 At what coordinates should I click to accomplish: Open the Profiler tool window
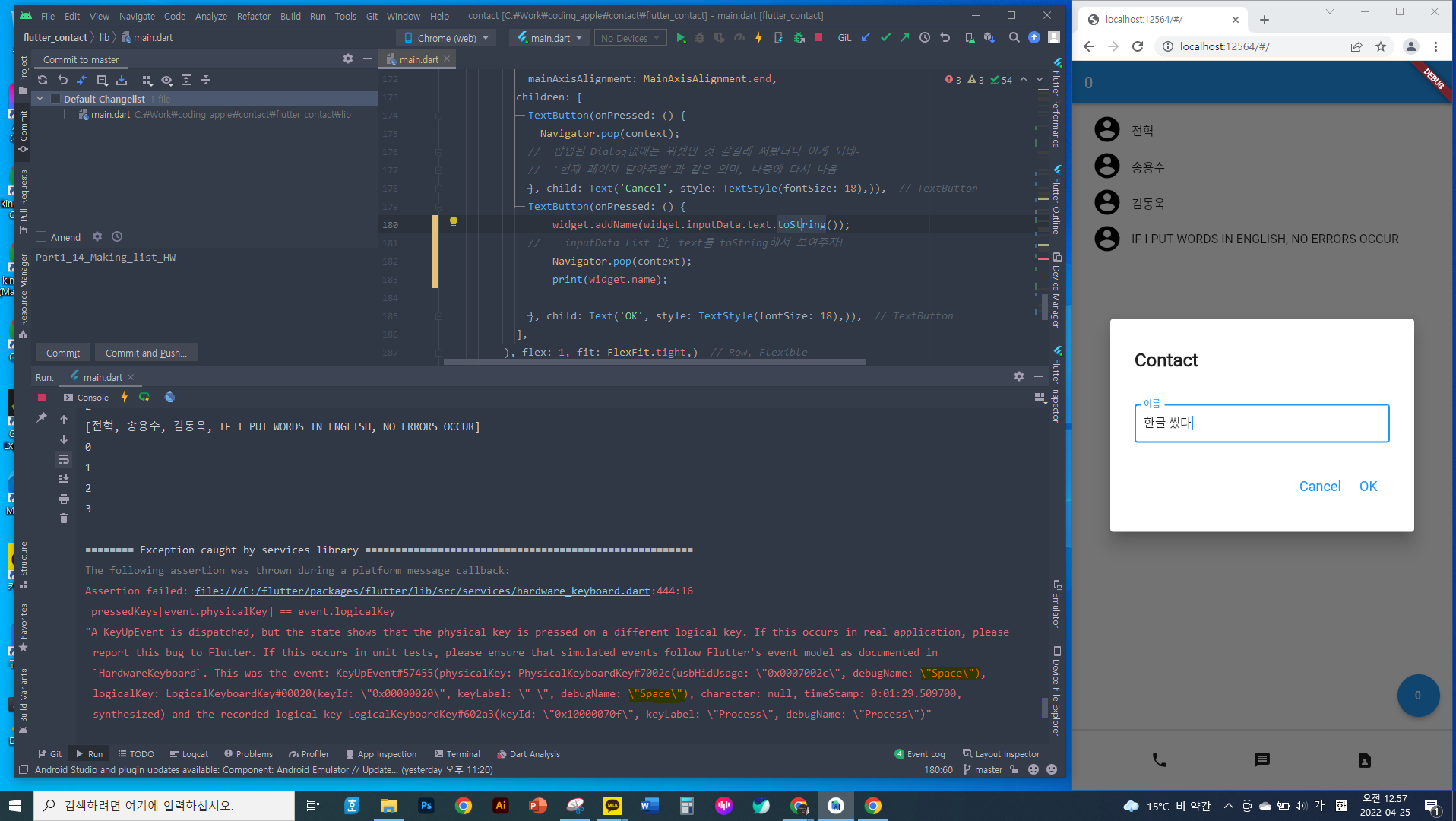pos(309,753)
